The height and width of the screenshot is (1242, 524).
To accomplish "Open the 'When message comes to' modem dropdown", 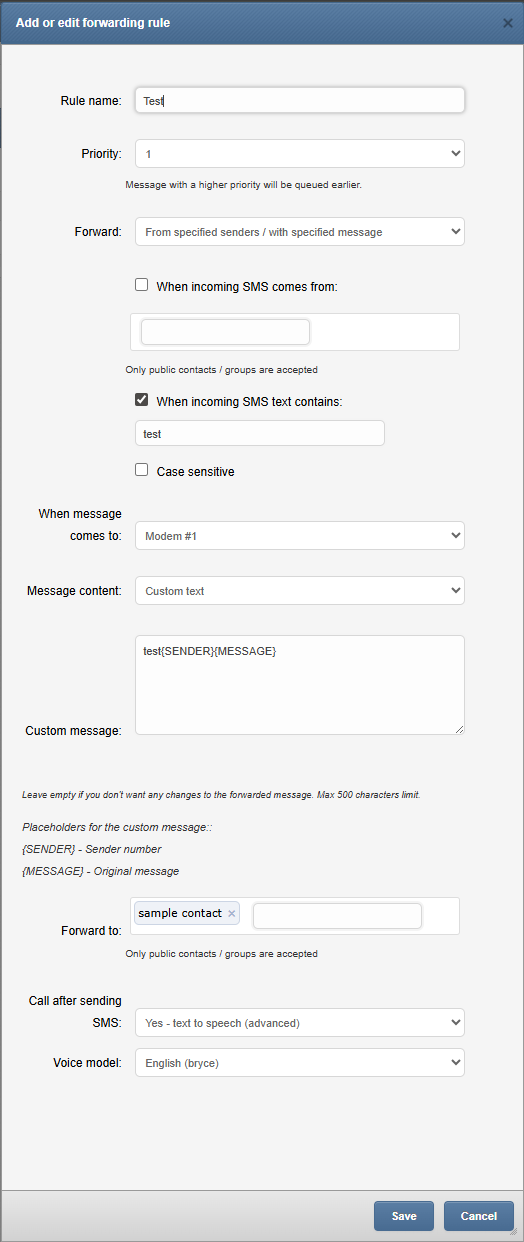I will point(300,536).
